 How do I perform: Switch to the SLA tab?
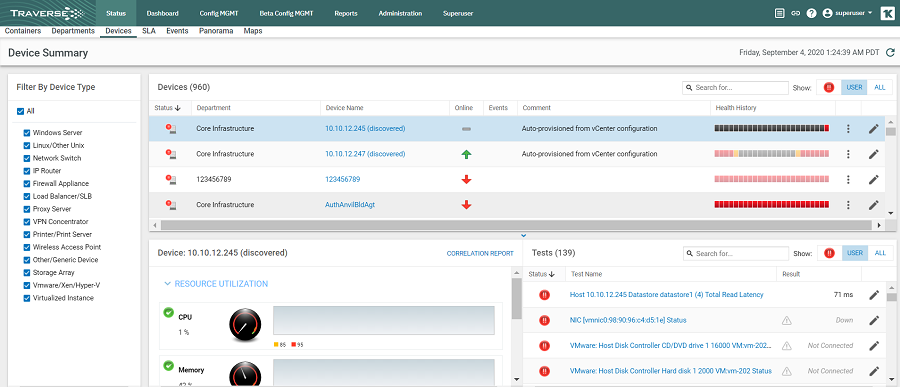(149, 31)
